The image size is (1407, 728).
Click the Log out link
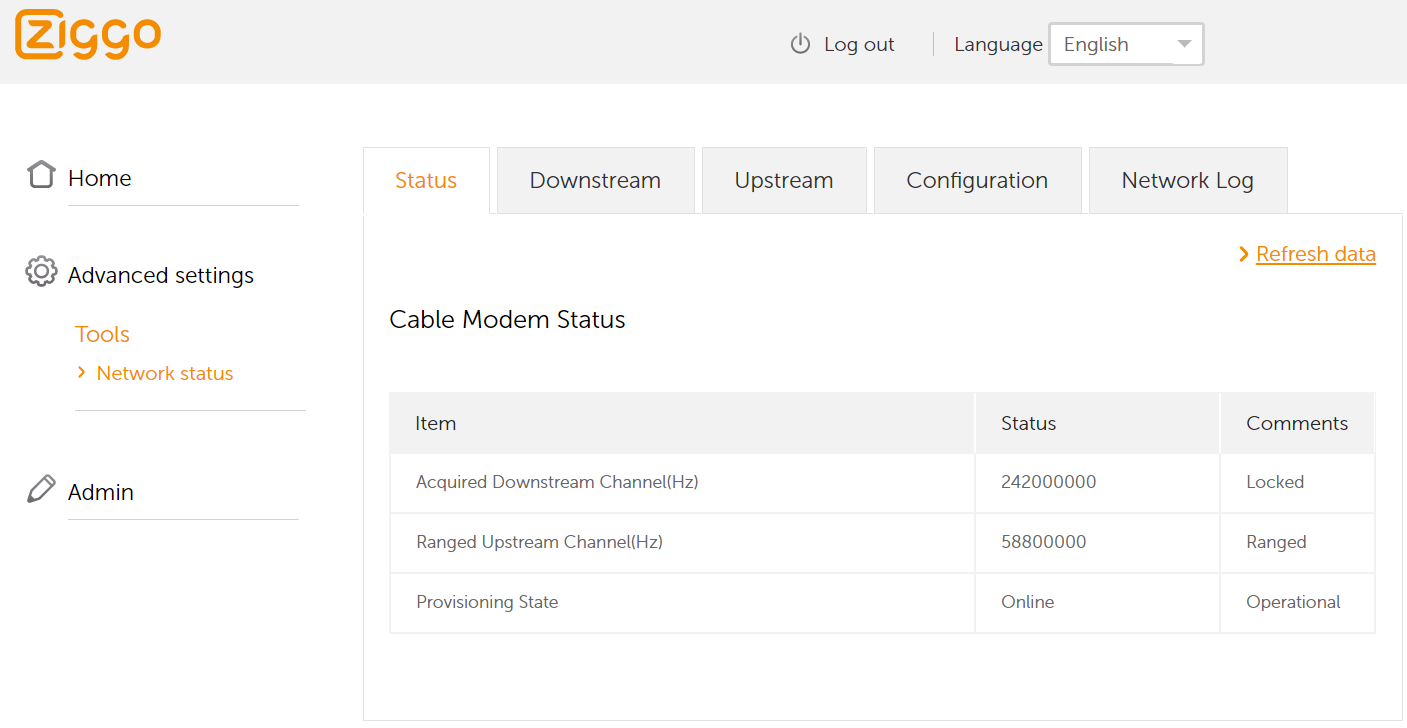click(x=859, y=44)
